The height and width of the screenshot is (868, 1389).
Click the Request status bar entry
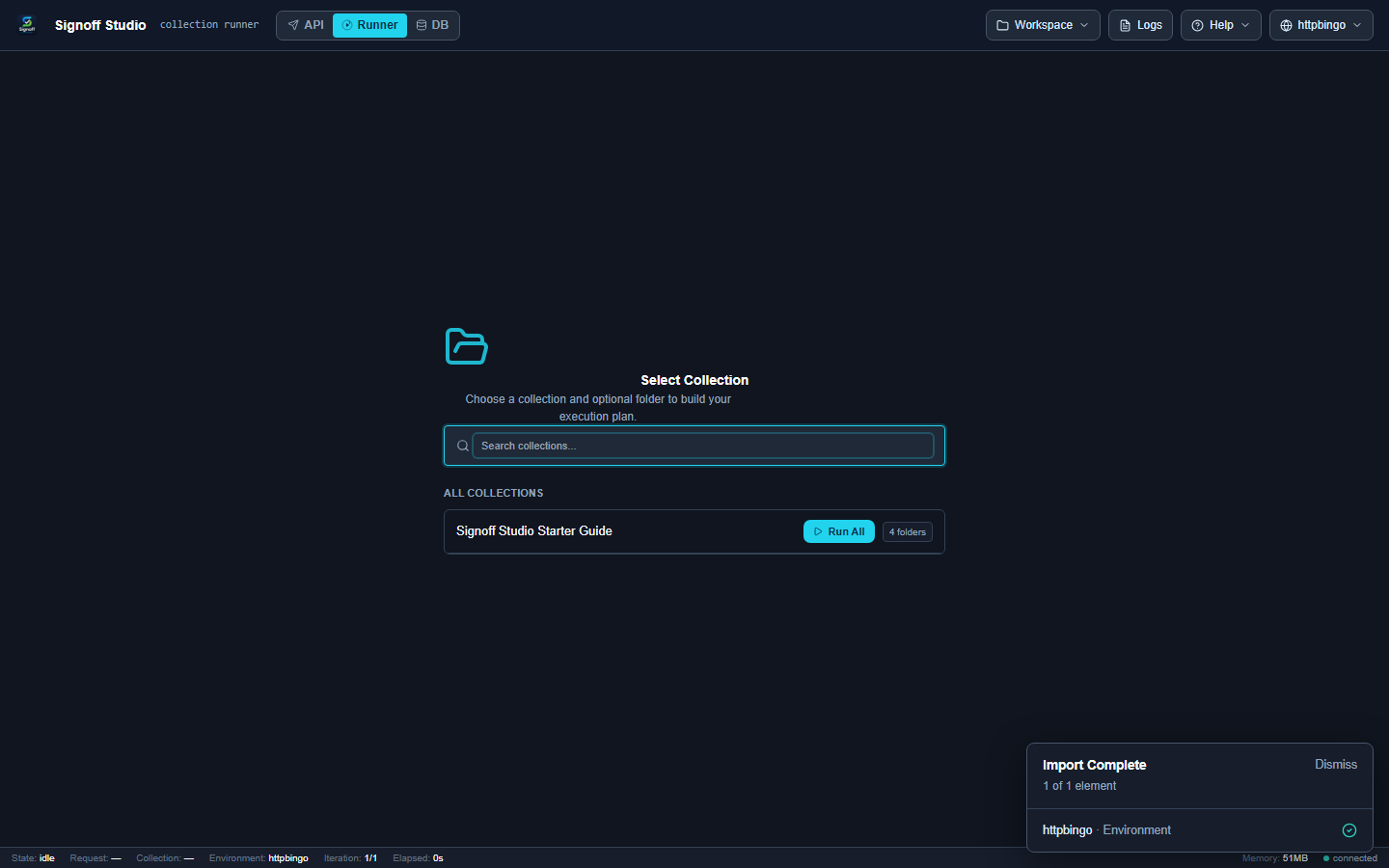95,858
